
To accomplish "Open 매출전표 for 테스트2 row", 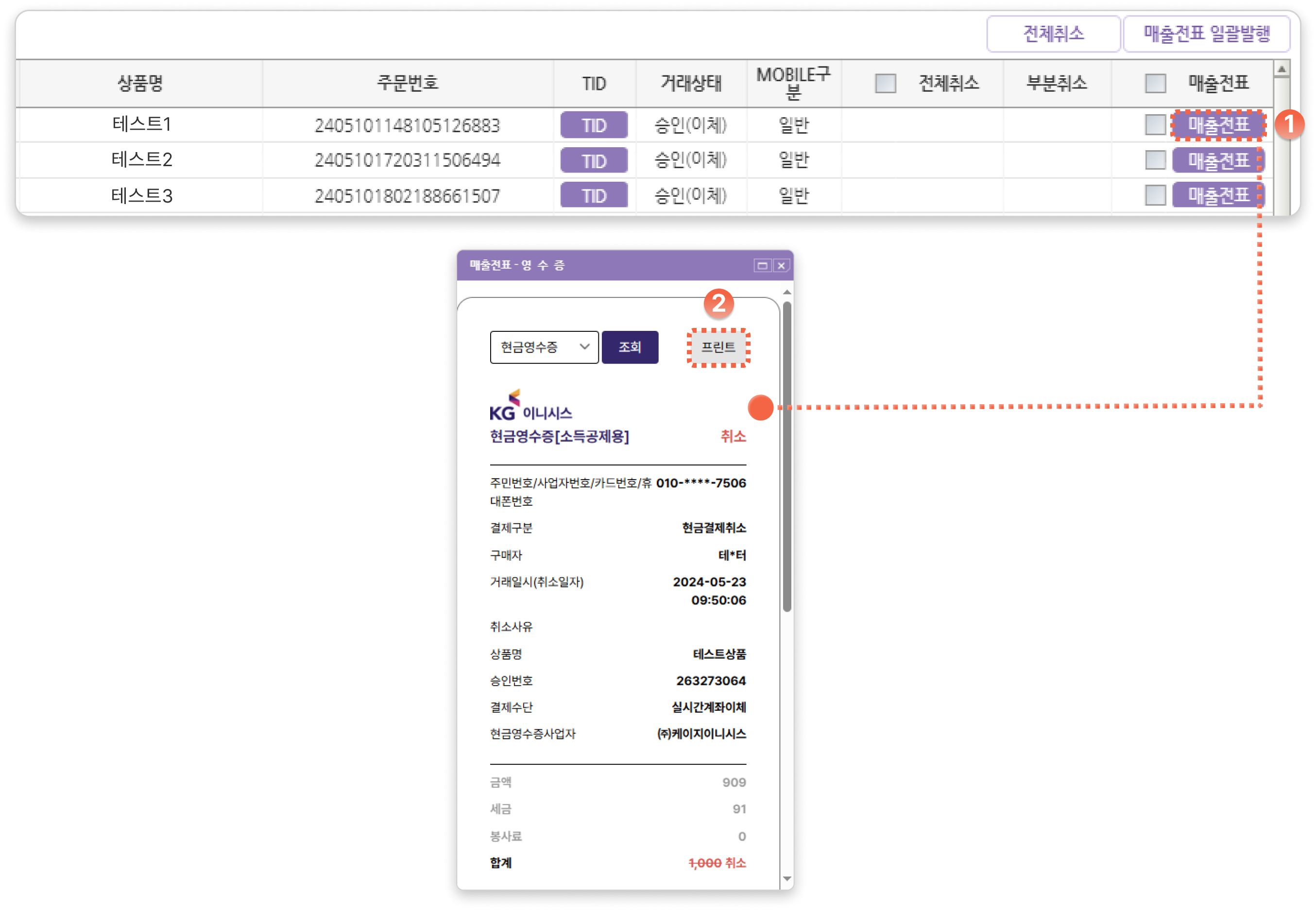I will tap(1218, 160).
